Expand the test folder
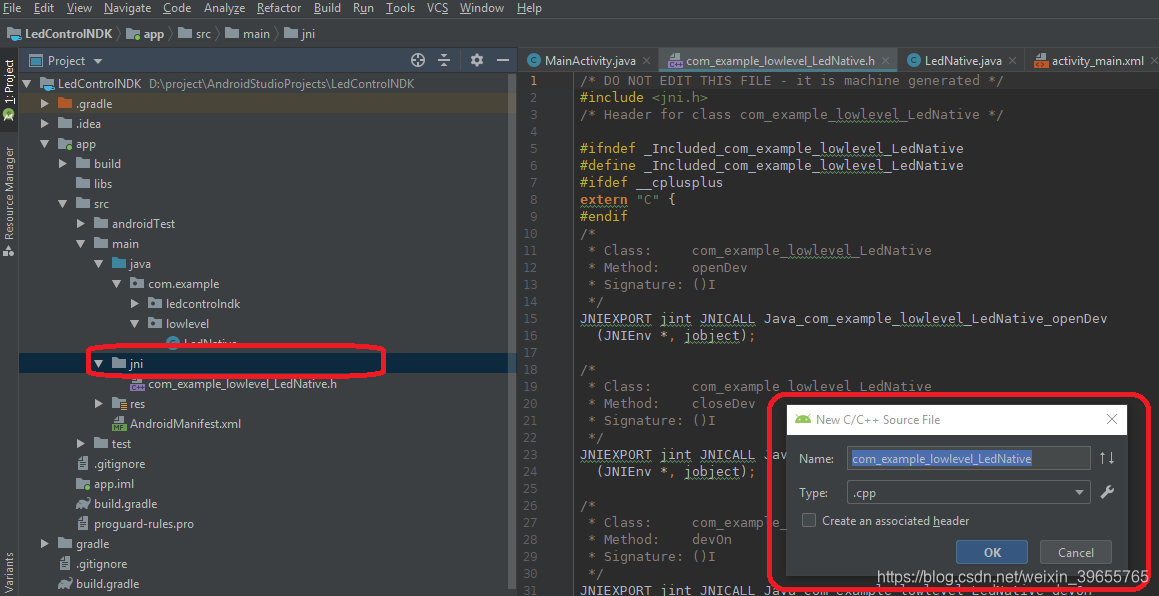The width and height of the screenshot is (1159, 596). pyautogui.click(x=81, y=444)
